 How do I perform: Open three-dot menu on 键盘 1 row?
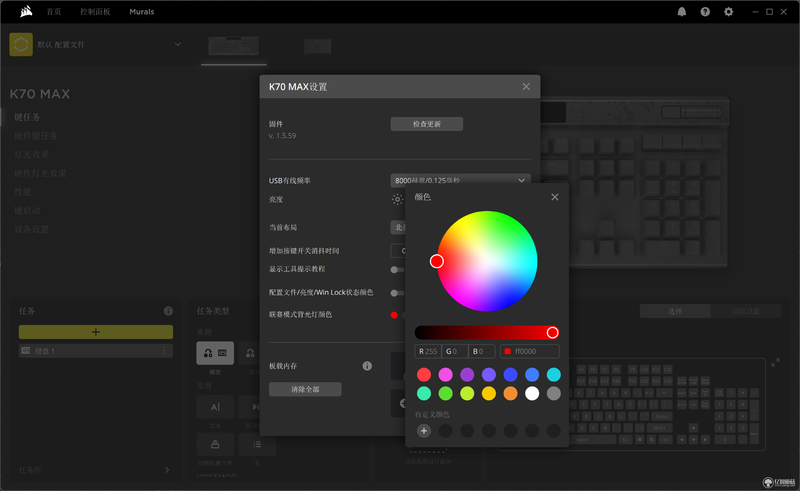click(x=164, y=351)
